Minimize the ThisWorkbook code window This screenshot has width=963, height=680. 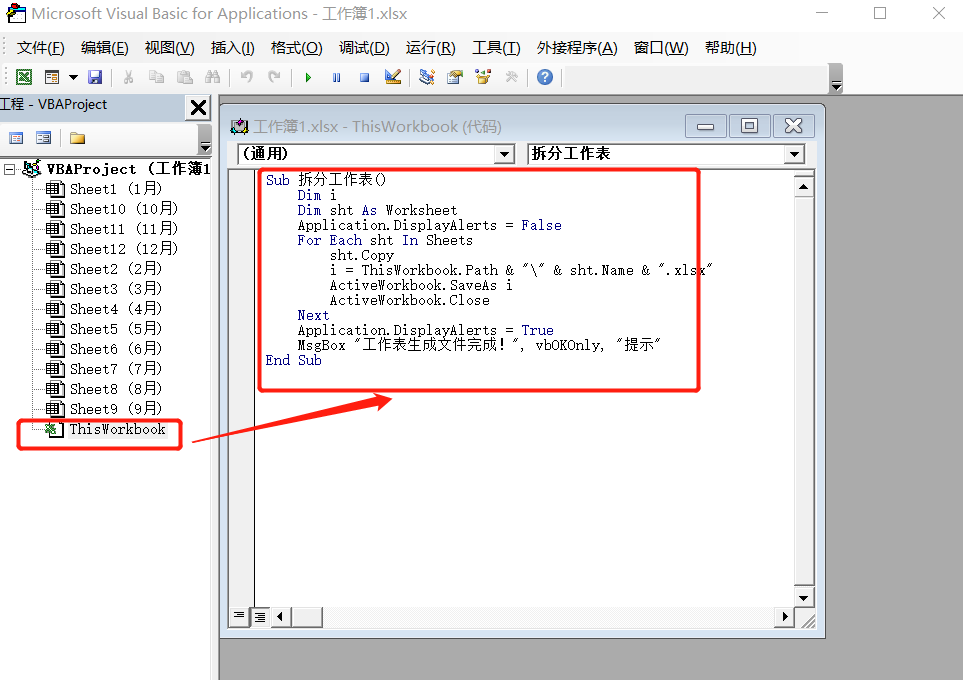706,126
